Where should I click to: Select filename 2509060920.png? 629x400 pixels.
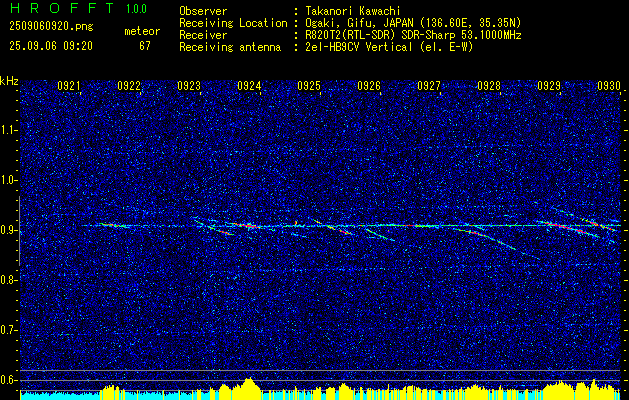click(x=51, y=27)
